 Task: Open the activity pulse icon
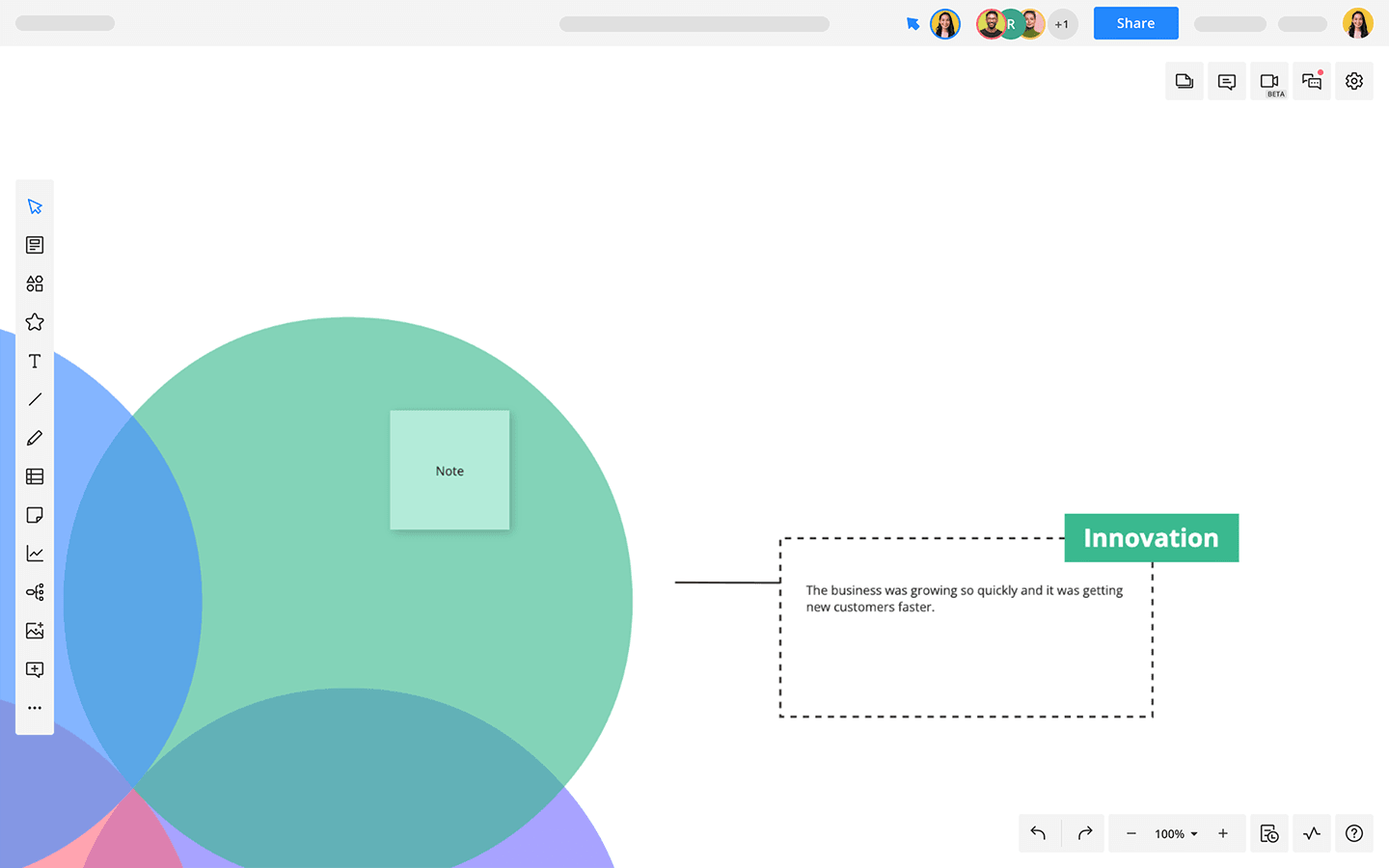(x=1312, y=833)
